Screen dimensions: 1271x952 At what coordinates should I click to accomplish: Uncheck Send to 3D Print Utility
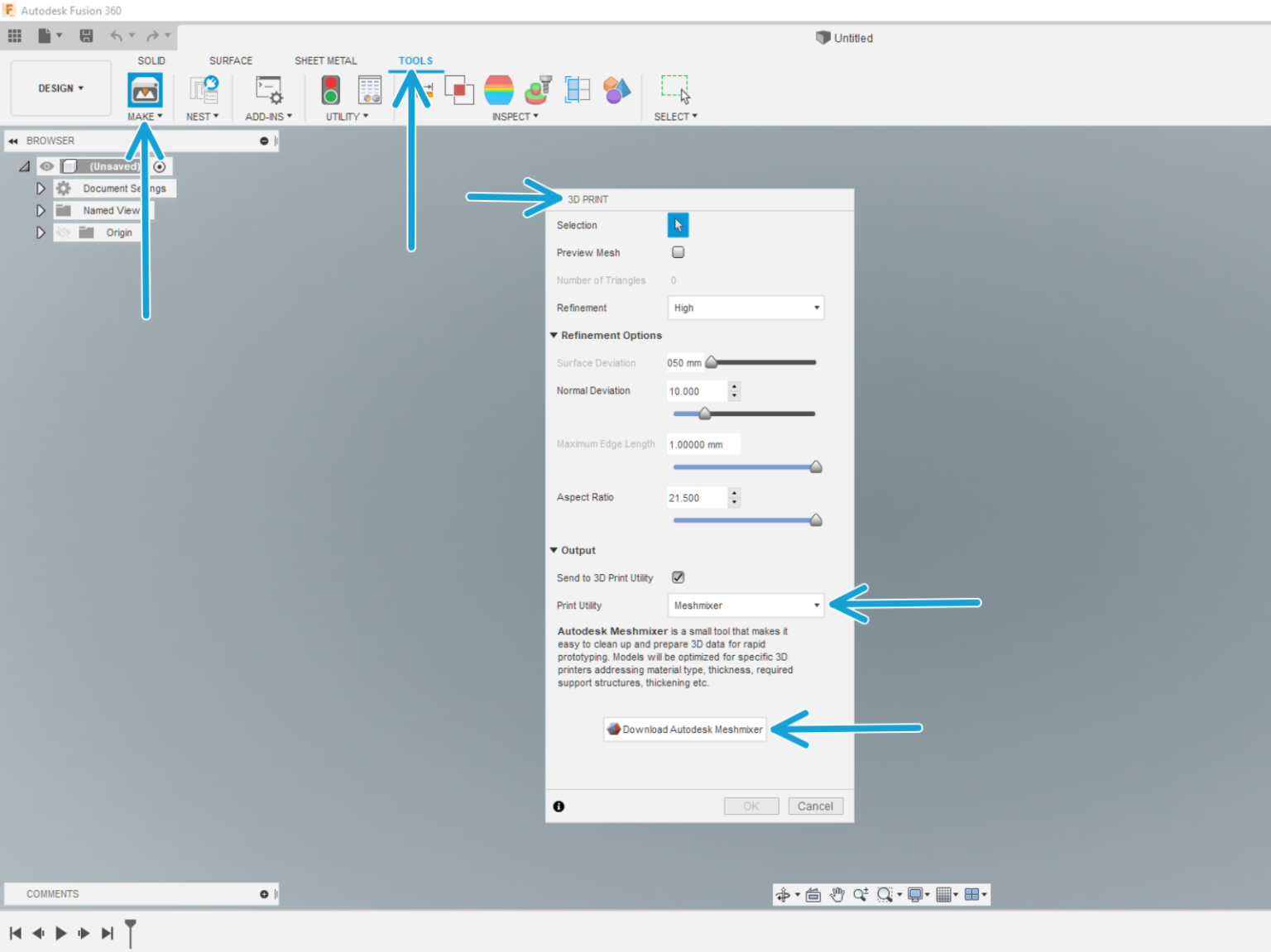pyautogui.click(x=678, y=577)
